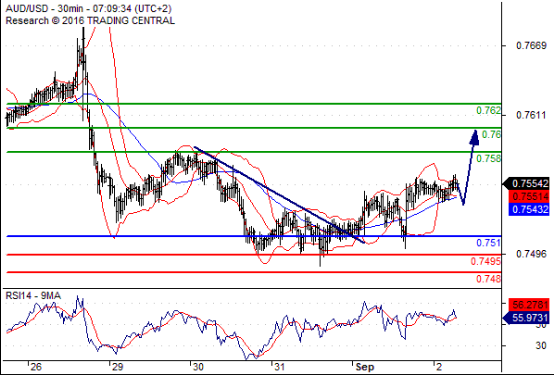Screen dimensions: 554x375
Task: Click the blue 55.9731 RSI value tag
Action: click(x=526, y=318)
